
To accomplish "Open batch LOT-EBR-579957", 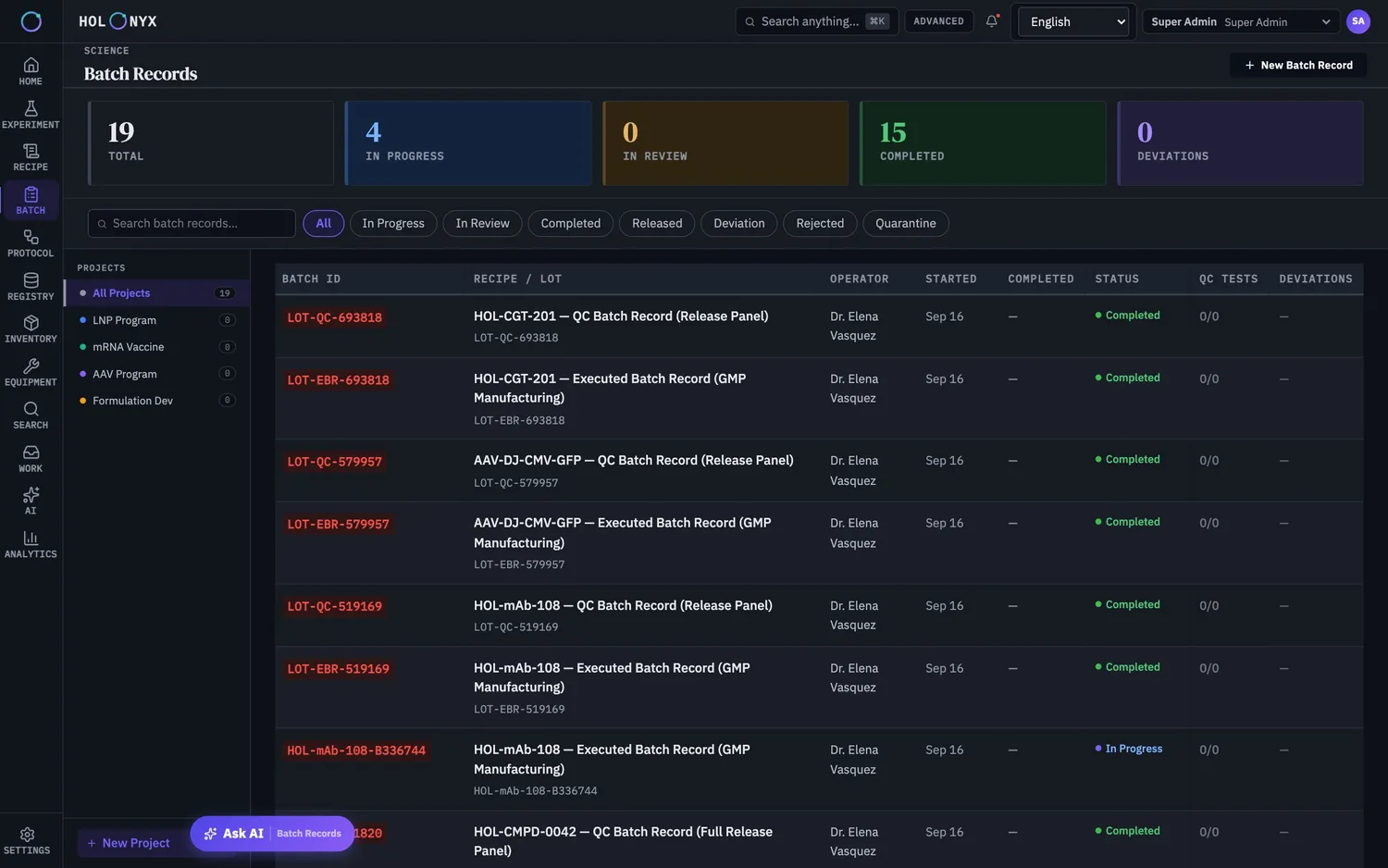I will (x=339, y=525).
